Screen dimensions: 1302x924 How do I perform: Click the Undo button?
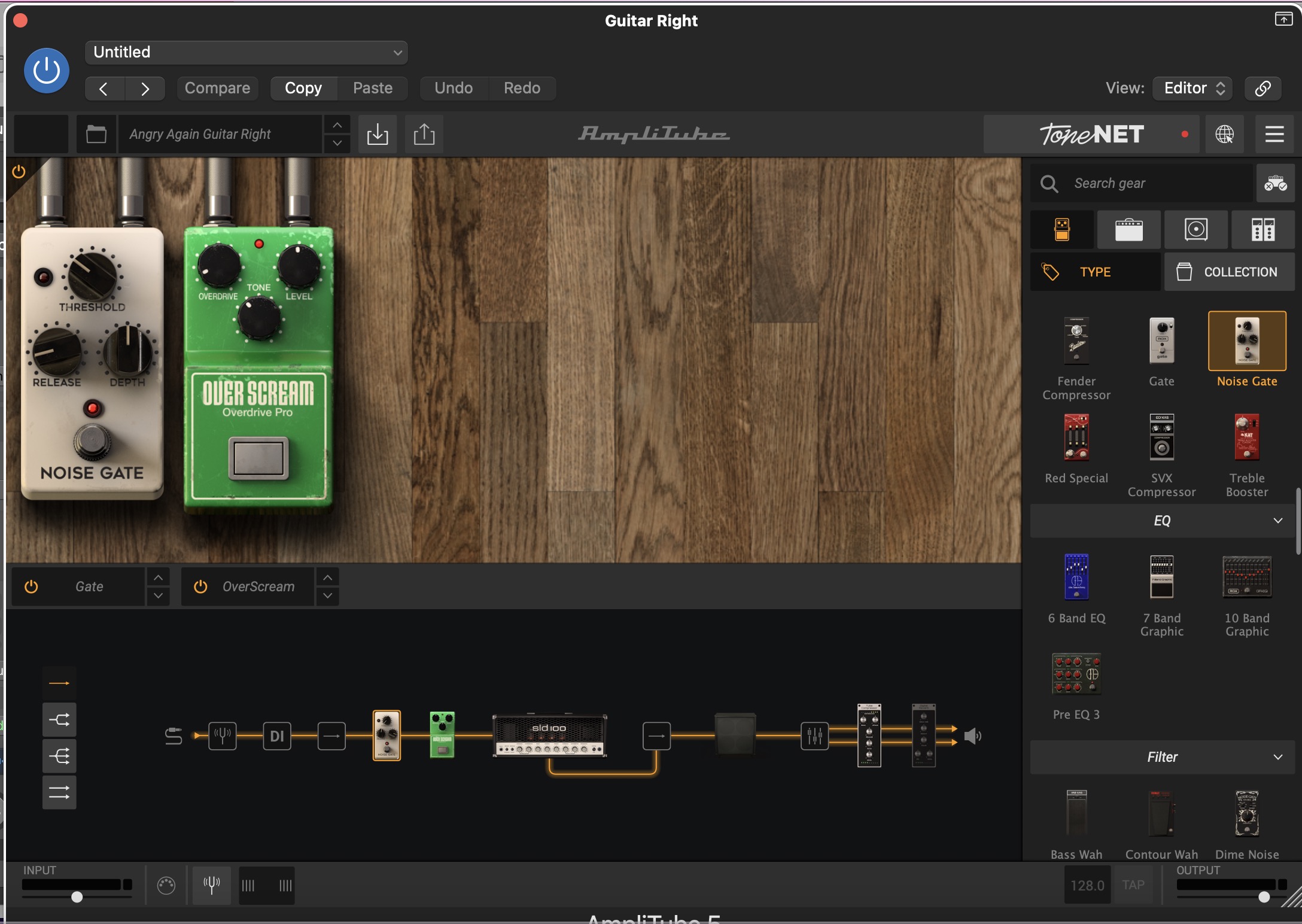[454, 88]
